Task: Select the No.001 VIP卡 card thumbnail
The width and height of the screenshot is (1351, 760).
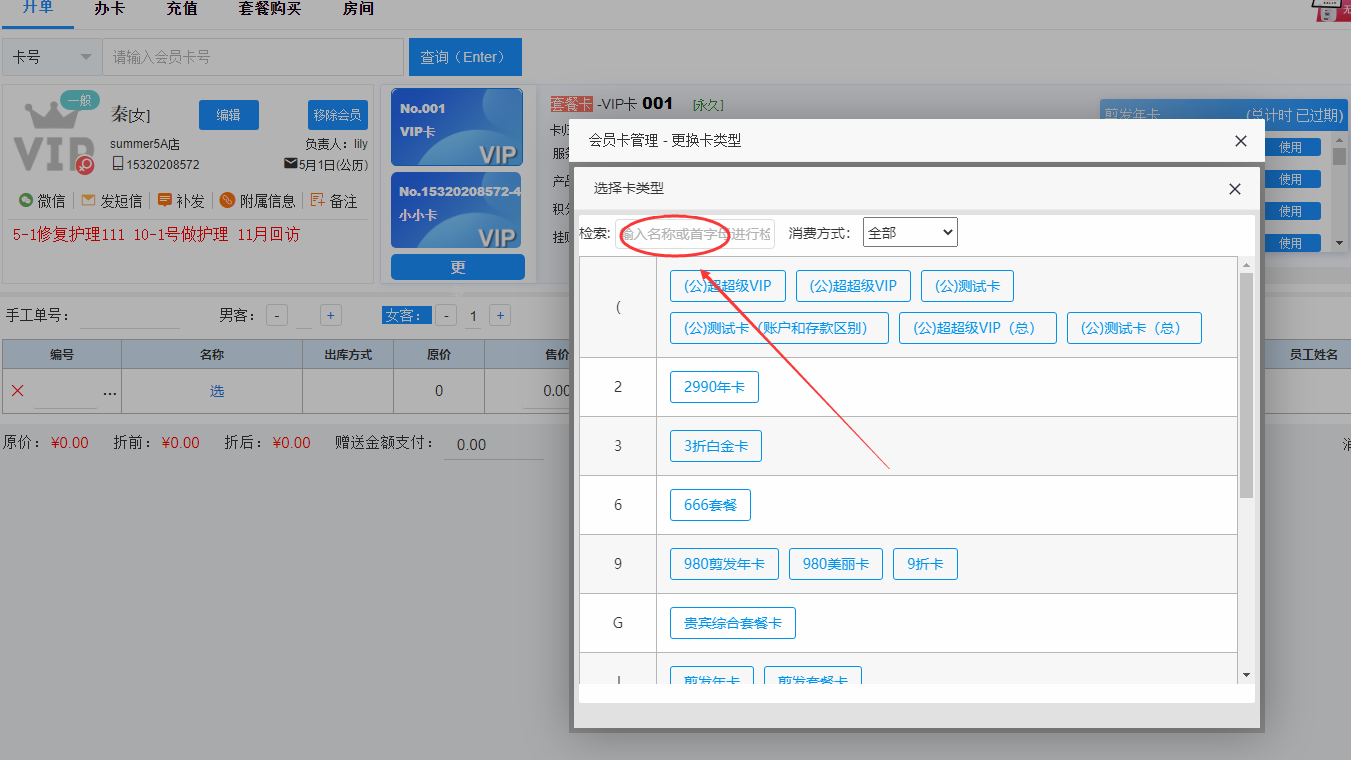Action: tap(457, 127)
